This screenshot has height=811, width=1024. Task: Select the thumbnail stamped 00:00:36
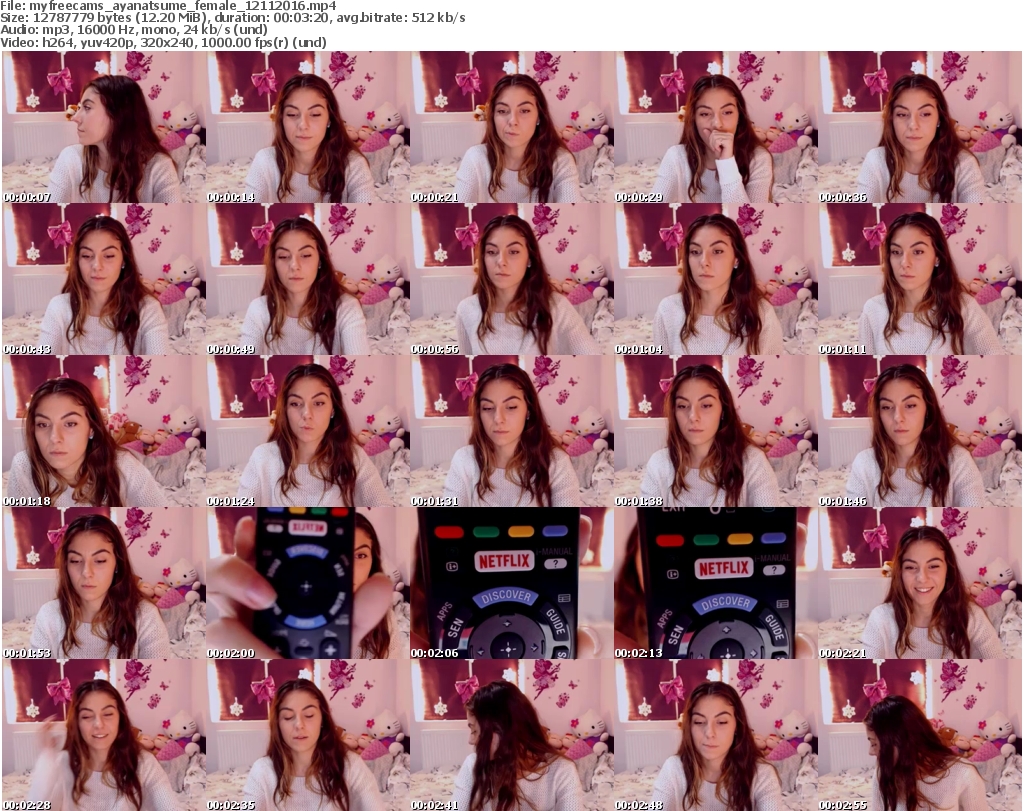(x=920, y=127)
